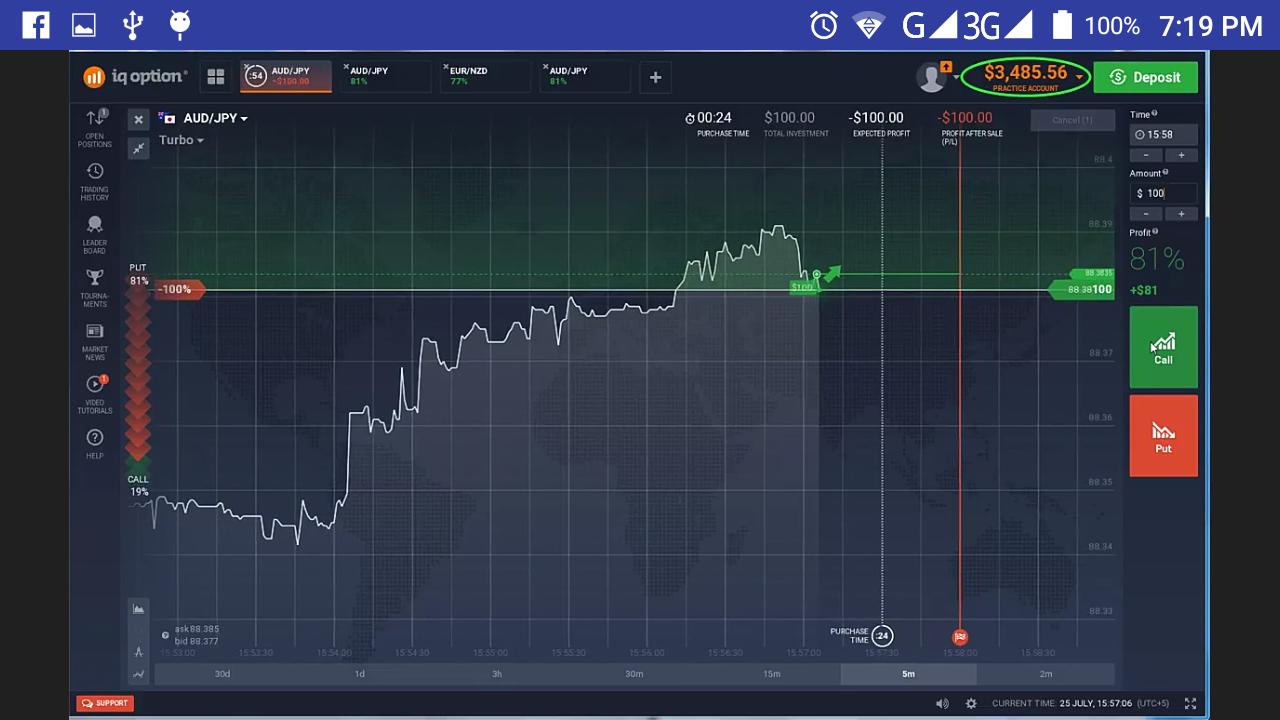This screenshot has width=1280, height=720.
Task: Open the profile menu arrow beside avatar
Action: (x=957, y=77)
